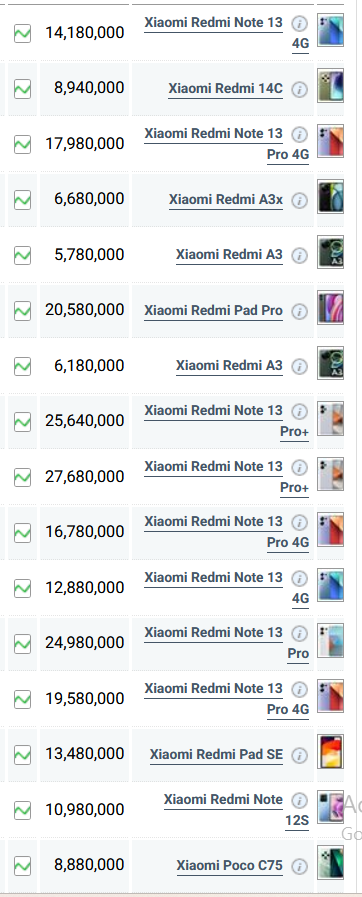The width and height of the screenshot is (362, 897).
Task: Click info icon beside Xiaomi Redmi Pad SE
Action: coord(299,755)
